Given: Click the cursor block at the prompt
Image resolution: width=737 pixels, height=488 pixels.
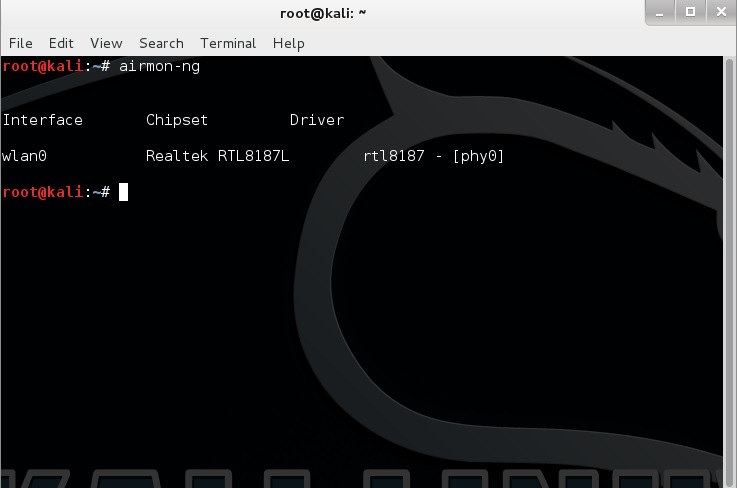Looking at the screenshot, I should pos(123,192).
